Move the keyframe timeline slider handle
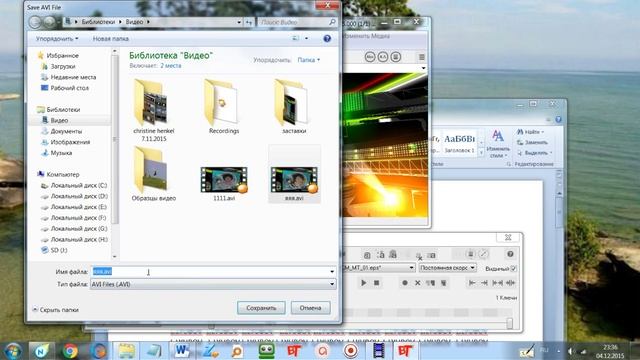Viewport: 640px width, 360px height. (x=510, y=323)
